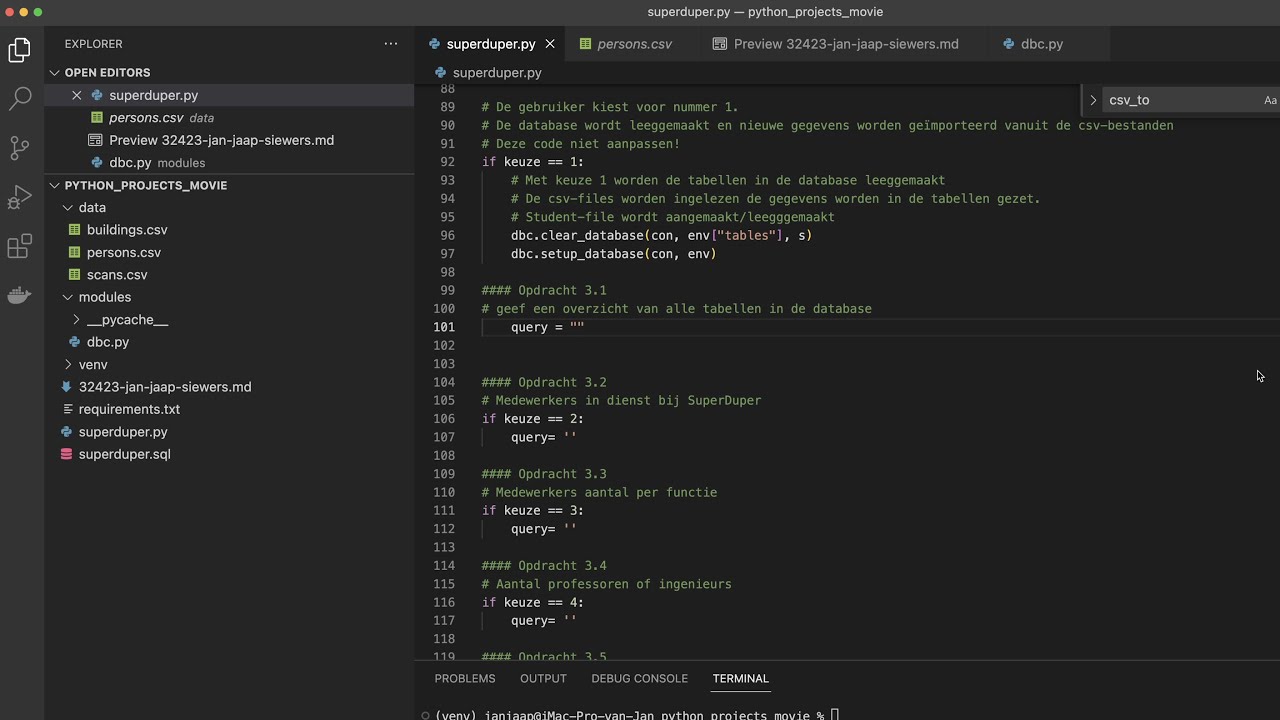Close superduper.py in Open Editors list
Viewport: 1280px width, 720px height.
[x=77, y=95]
